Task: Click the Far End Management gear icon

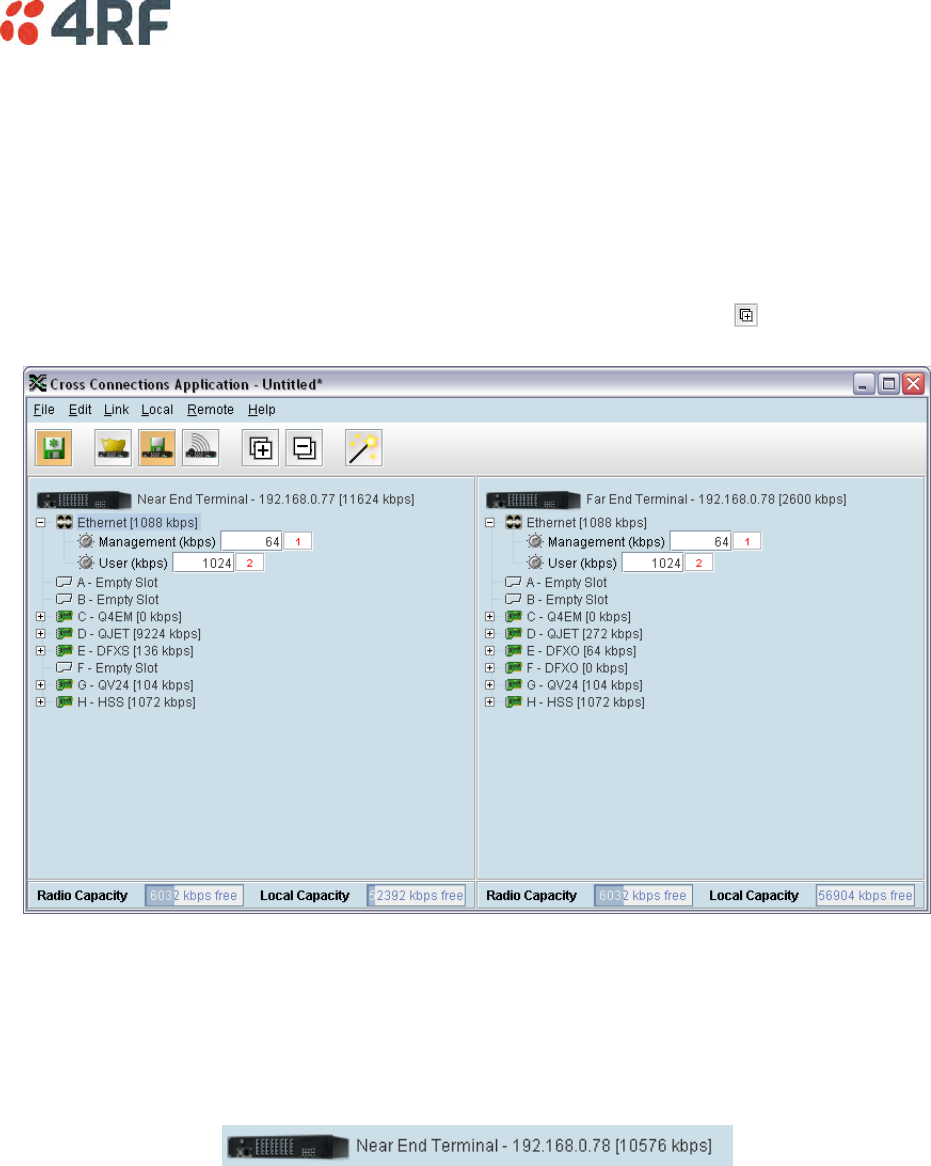Action: (x=535, y=541)
